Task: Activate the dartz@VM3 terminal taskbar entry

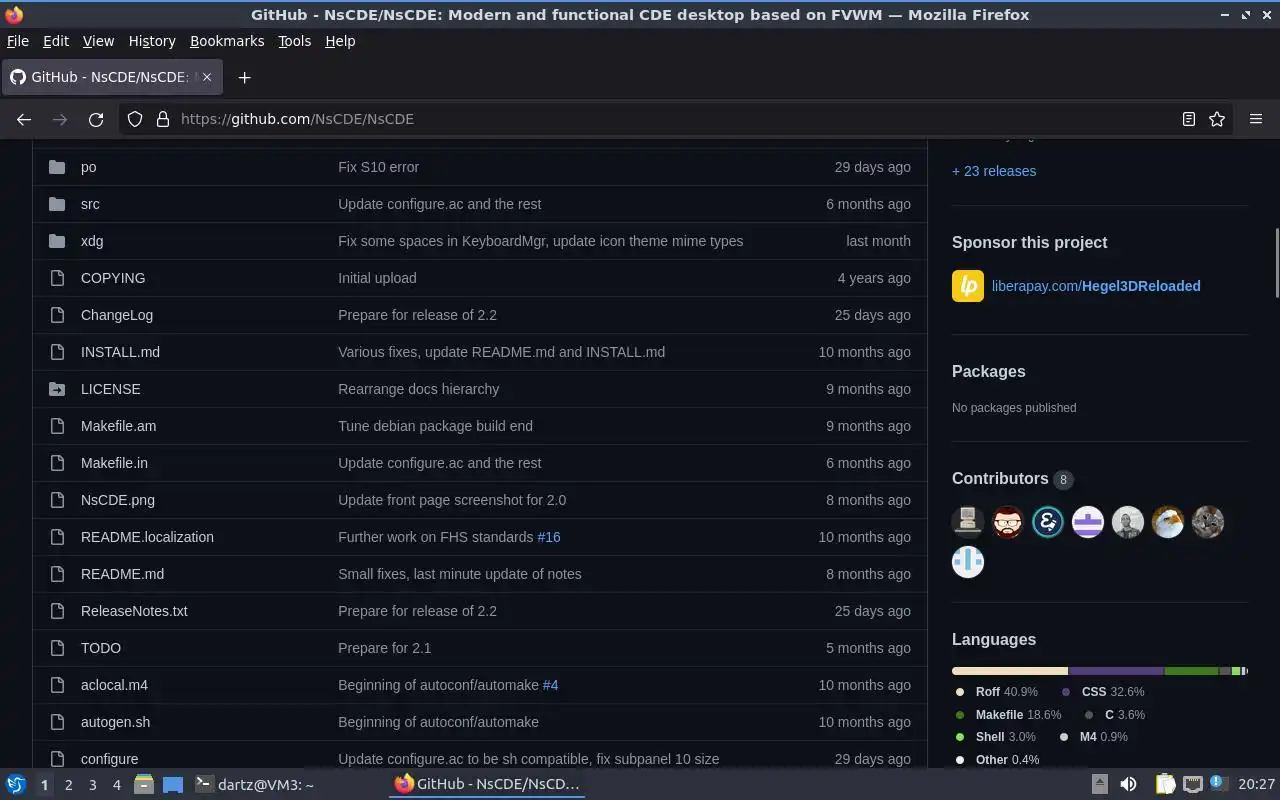Action: click(254, 784)
